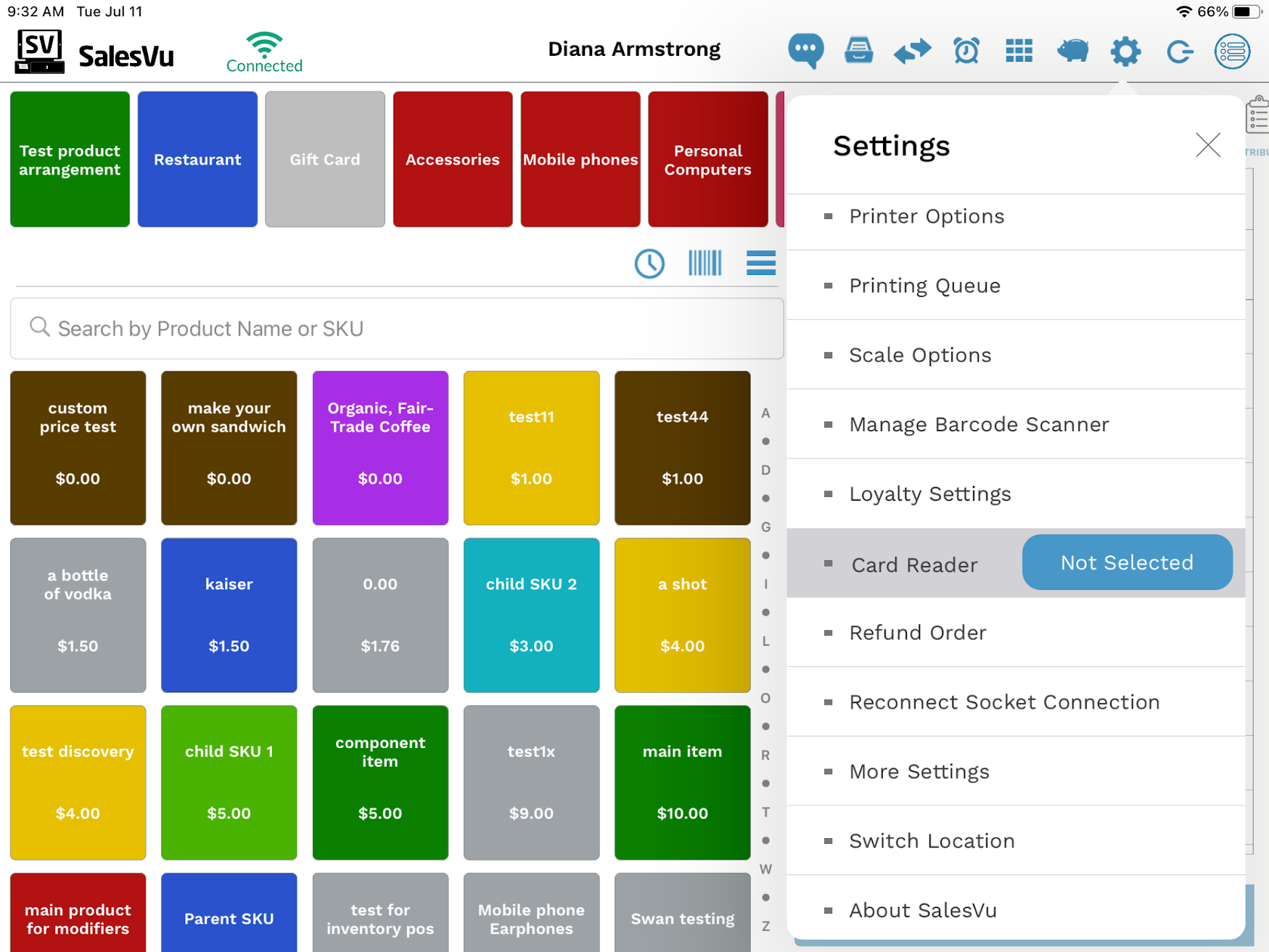
Task: Add Parent SKU product
Action: 229,913
